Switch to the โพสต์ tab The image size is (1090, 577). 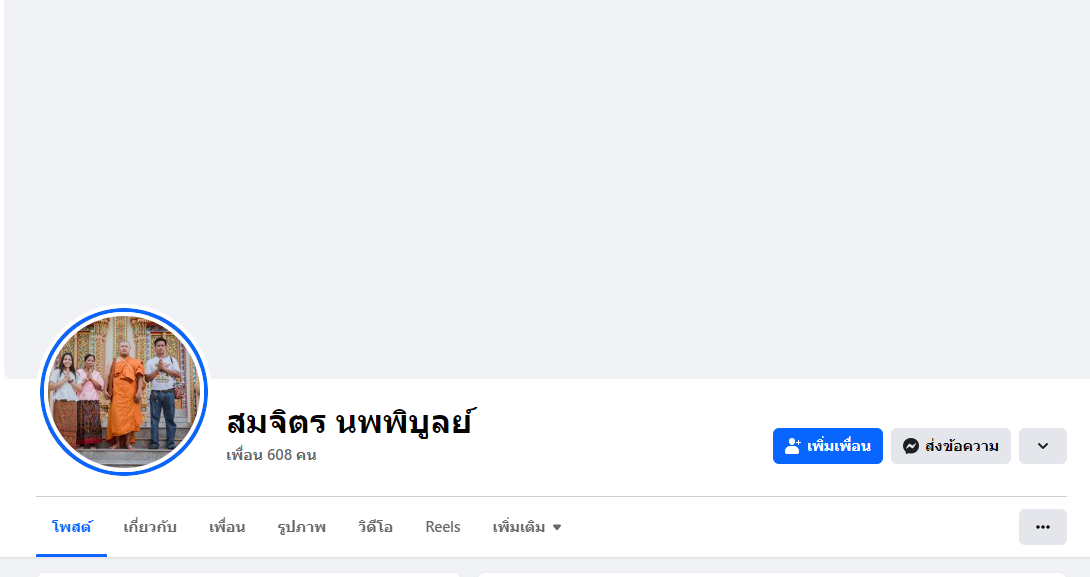point(71,527)
